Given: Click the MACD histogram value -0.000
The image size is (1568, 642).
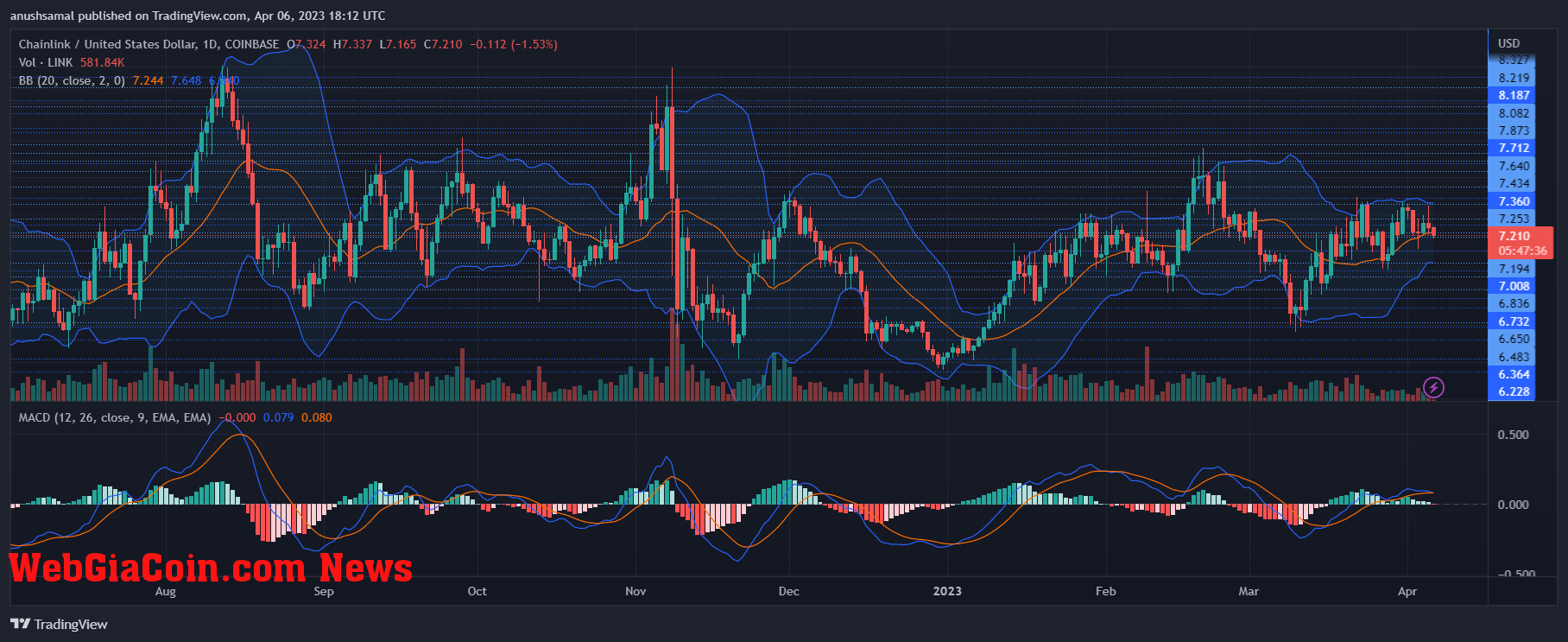Looking at the screenshot, I should click(x=237, y=417).
